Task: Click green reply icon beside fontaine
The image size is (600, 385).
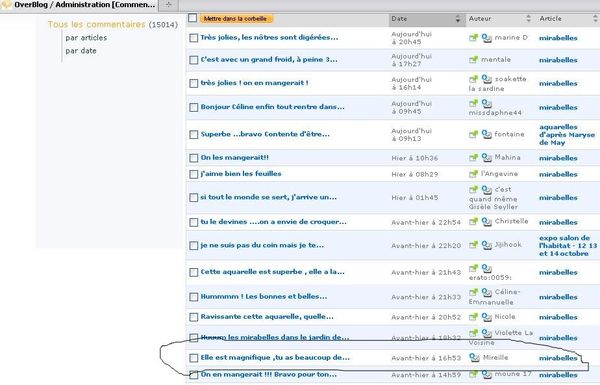Action: pyautogui.click(x=473, y=134)
